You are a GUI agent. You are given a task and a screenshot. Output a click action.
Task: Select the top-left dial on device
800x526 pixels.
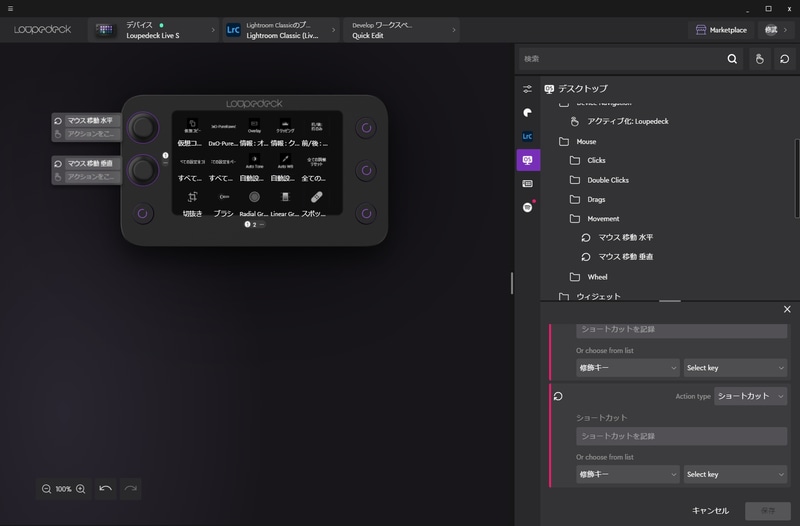(x=142, y=128)
